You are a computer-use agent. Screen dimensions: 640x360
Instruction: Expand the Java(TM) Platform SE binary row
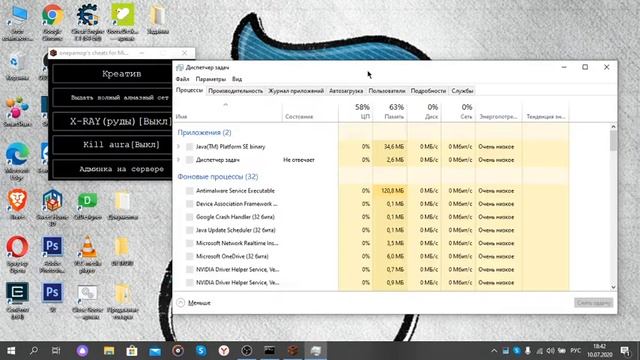(178, 147)
